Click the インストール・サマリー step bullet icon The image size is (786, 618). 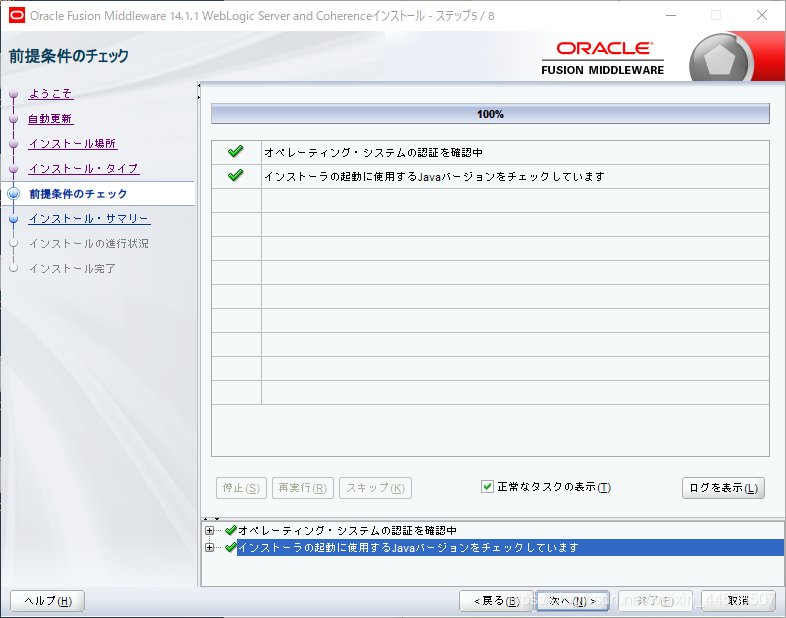coord(14,219)
